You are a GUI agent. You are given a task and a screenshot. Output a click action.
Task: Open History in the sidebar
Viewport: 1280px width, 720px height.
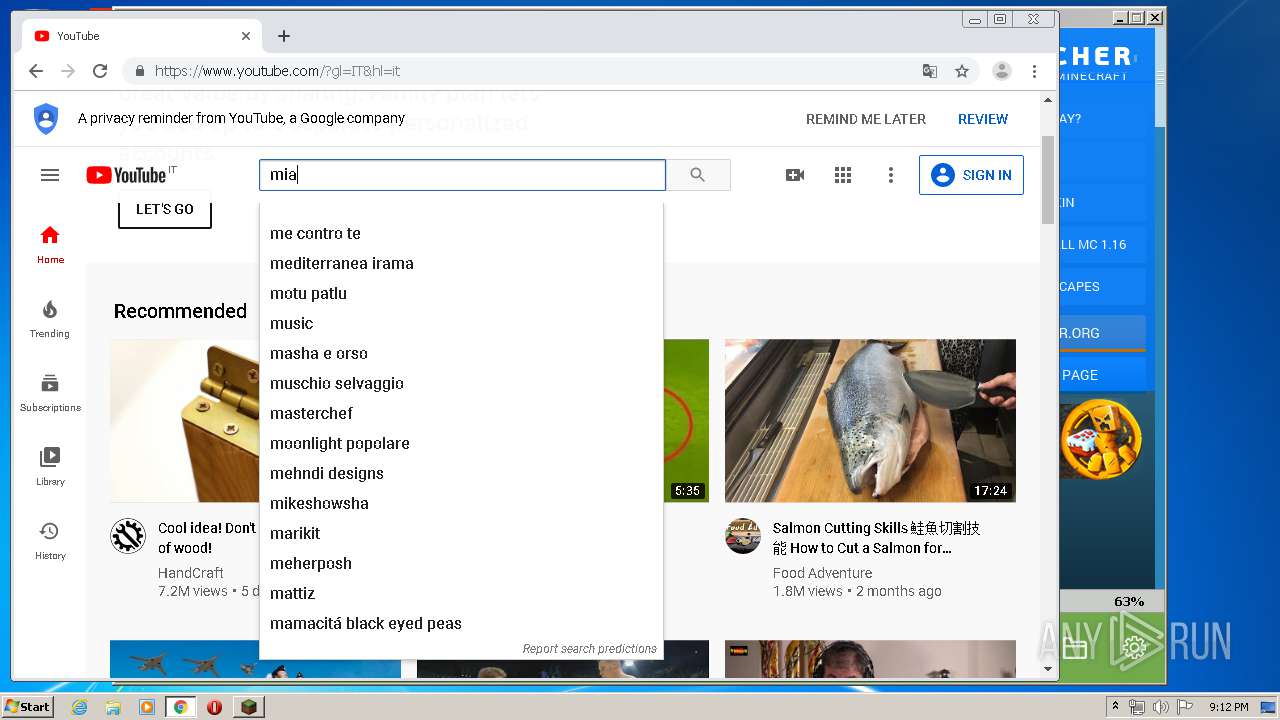[x=50, y=541]
